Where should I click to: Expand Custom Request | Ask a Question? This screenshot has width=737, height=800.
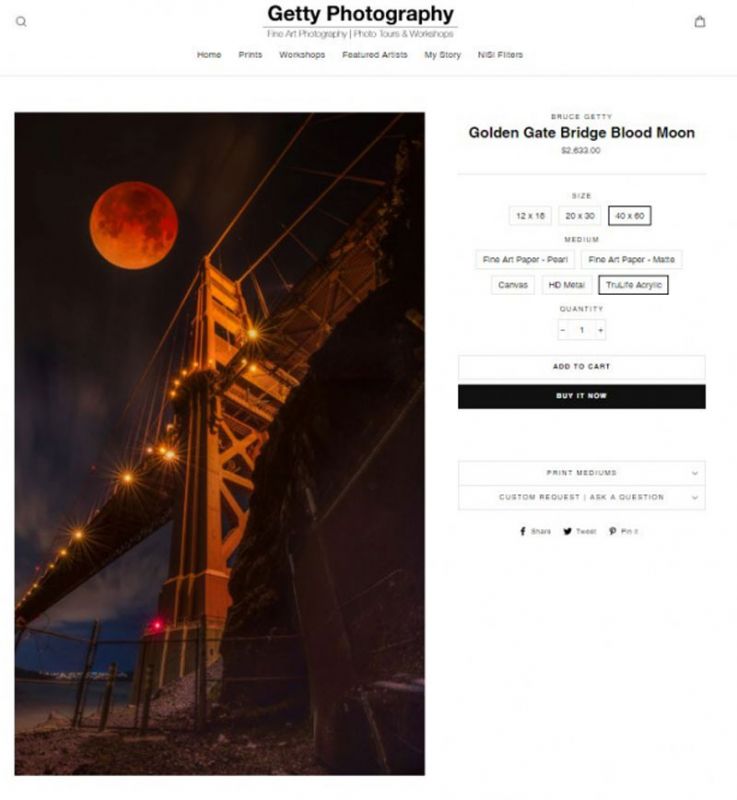click(581, 497)
